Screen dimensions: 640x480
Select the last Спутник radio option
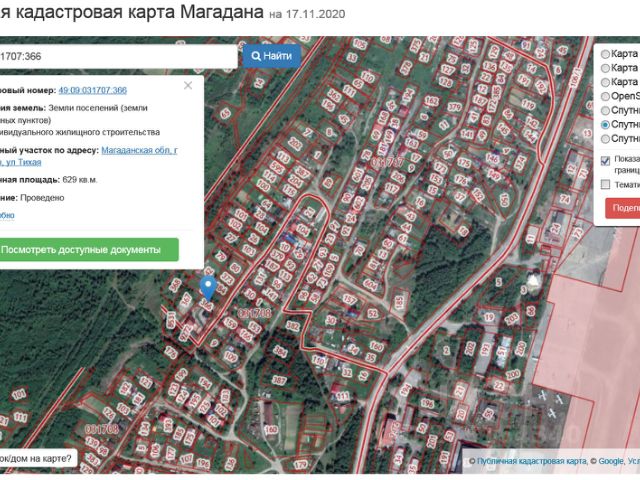click(605, 139)
